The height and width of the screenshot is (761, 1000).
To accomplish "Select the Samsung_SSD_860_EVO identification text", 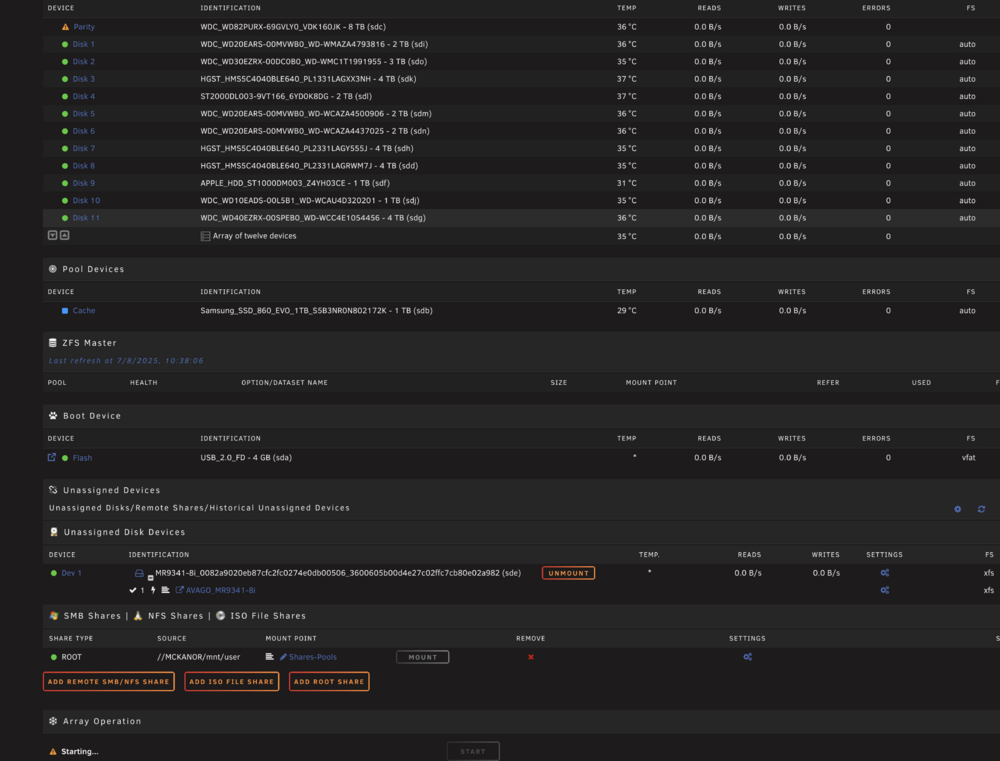I will tap(316, 311).
